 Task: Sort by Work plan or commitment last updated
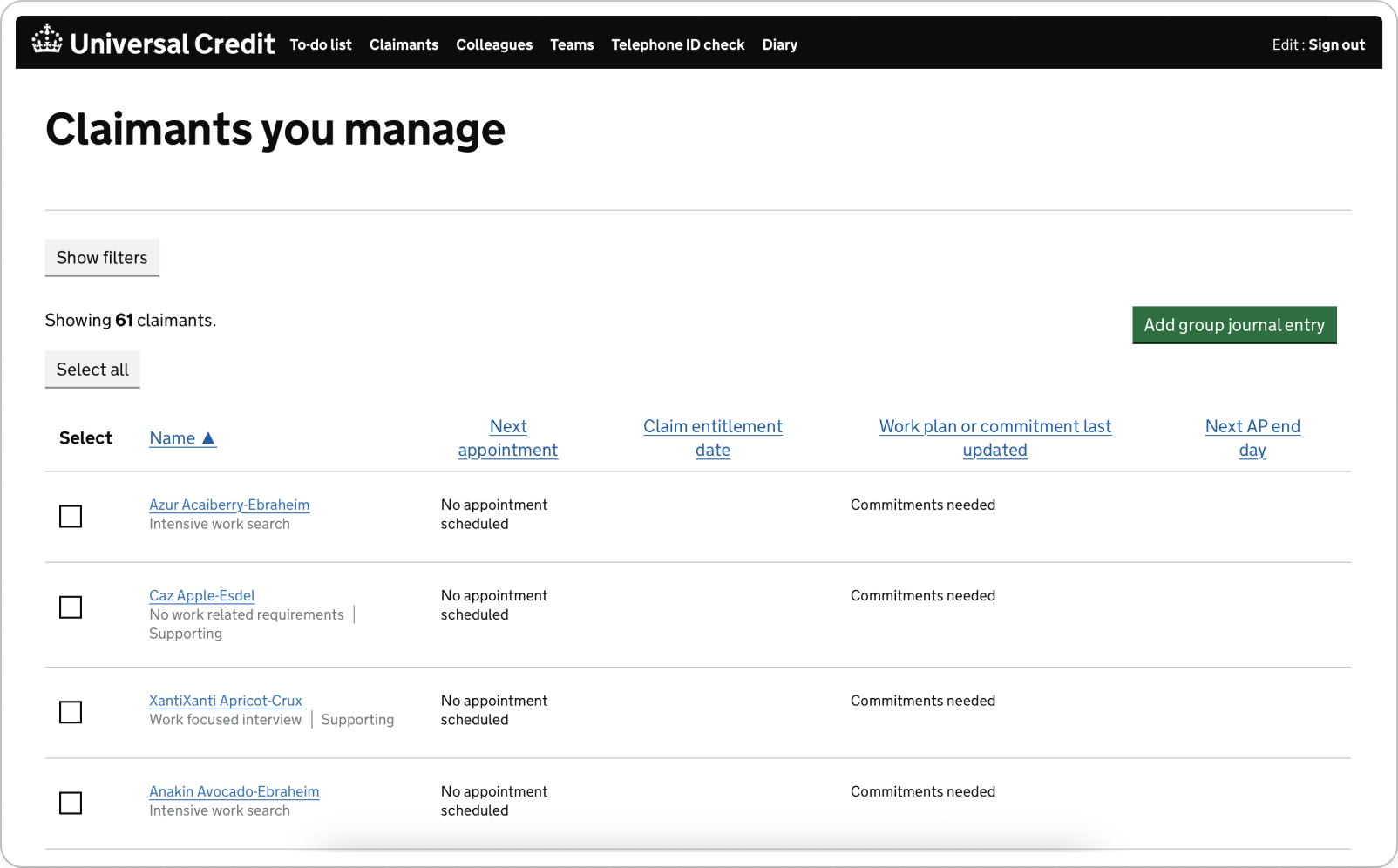click(x=995, y=438)
